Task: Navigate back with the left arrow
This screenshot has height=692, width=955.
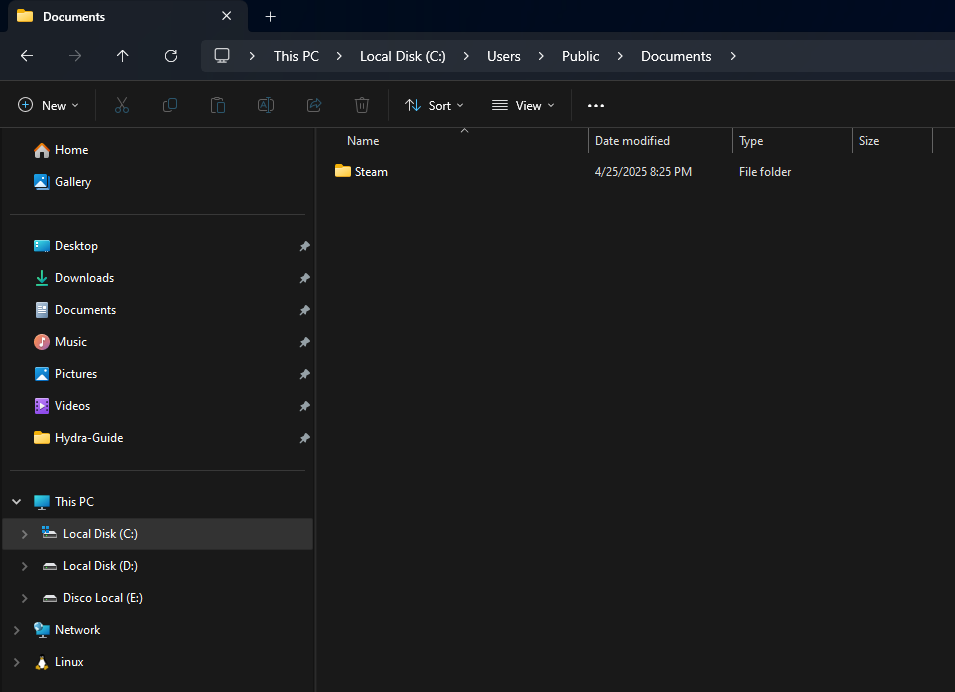Action: point(27,56)
